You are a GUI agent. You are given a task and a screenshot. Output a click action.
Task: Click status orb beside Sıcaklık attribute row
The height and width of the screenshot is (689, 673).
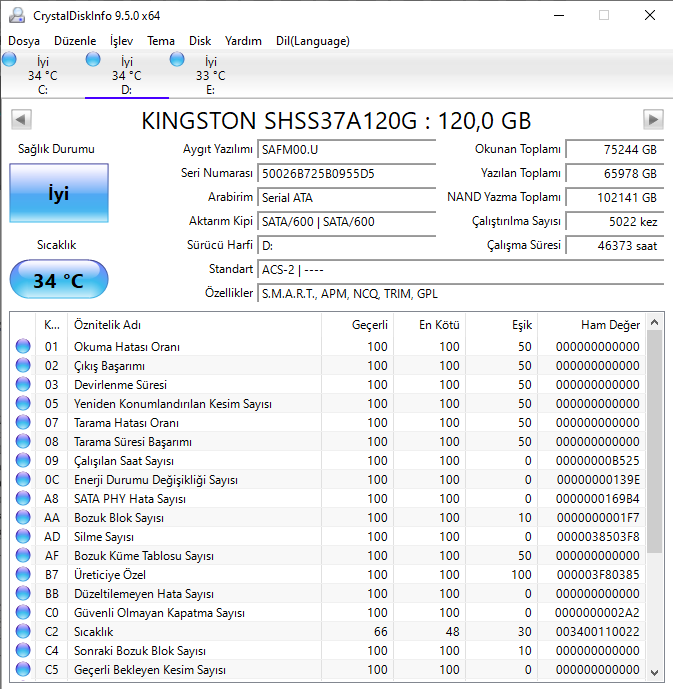pyautogui.click(x=23, y=632)
